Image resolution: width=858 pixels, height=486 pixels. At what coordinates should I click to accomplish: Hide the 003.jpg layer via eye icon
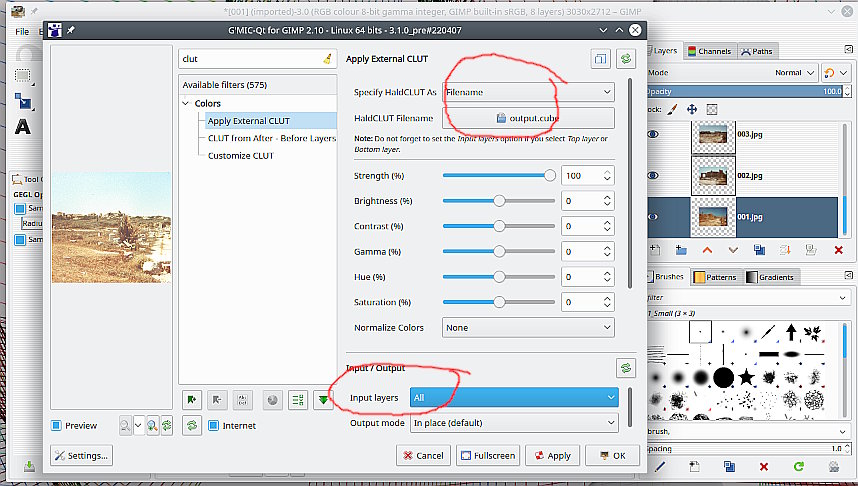click(x=653, y=133)
